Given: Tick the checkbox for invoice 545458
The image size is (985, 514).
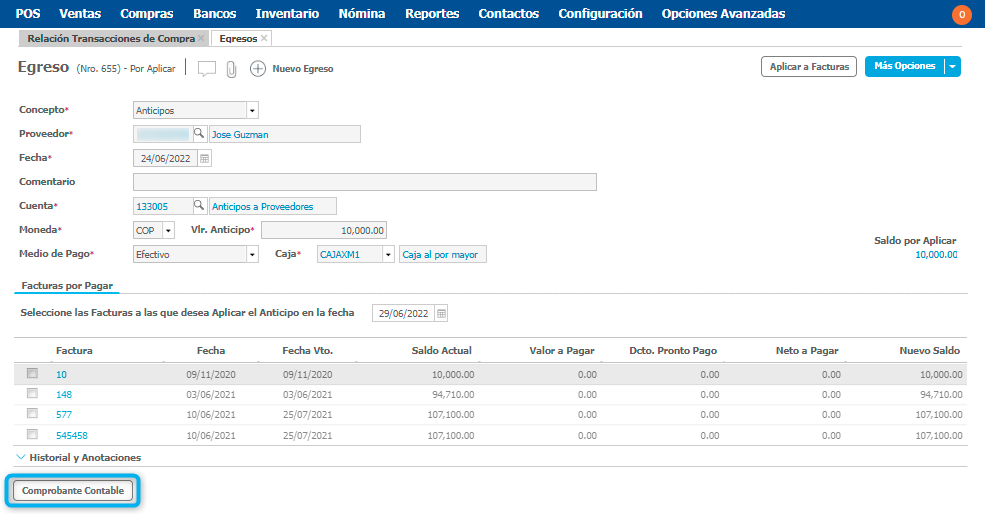Looking at the screenshot, I should (32, 435).
